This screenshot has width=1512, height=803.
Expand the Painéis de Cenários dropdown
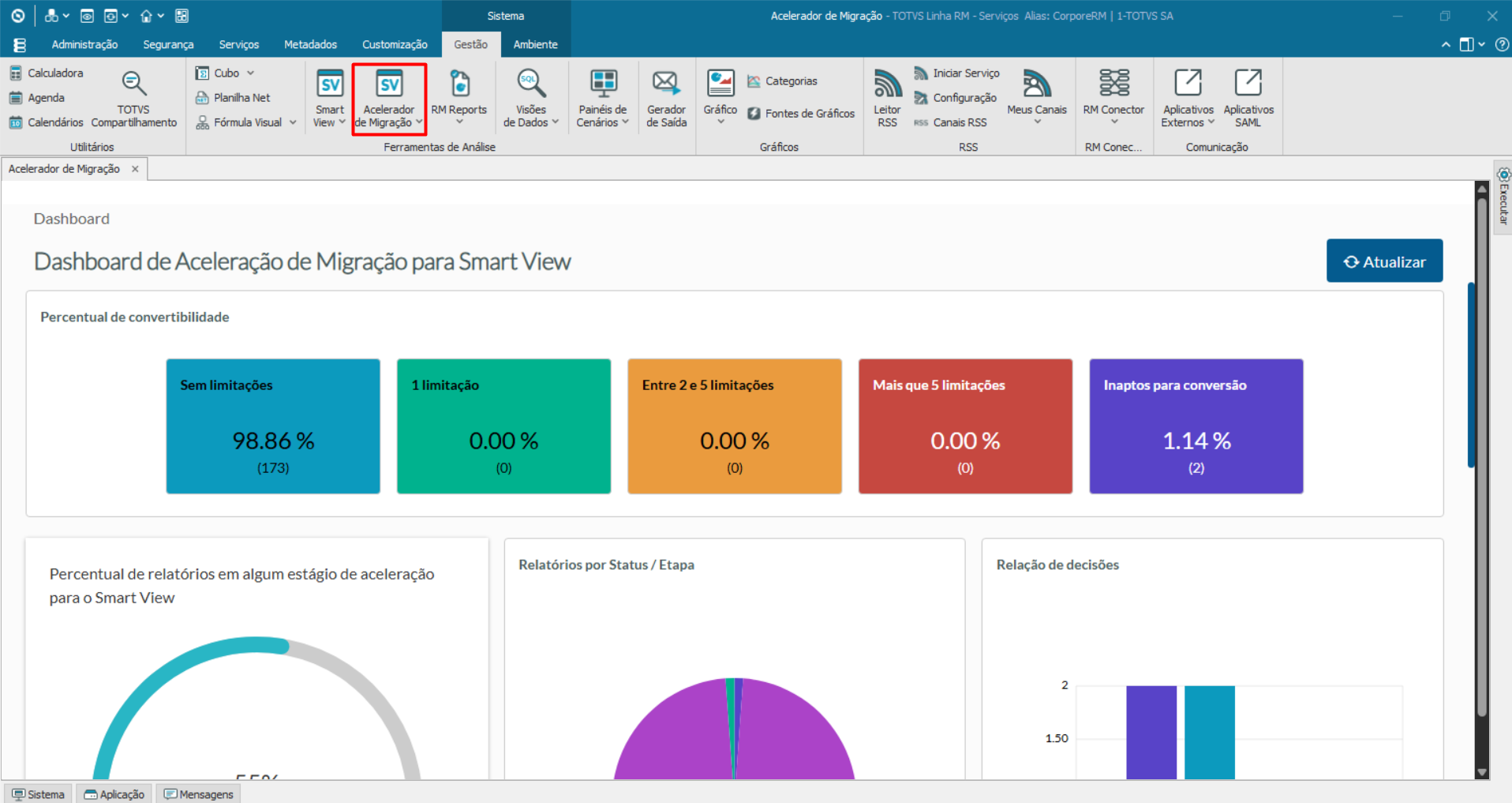(625, 122)
